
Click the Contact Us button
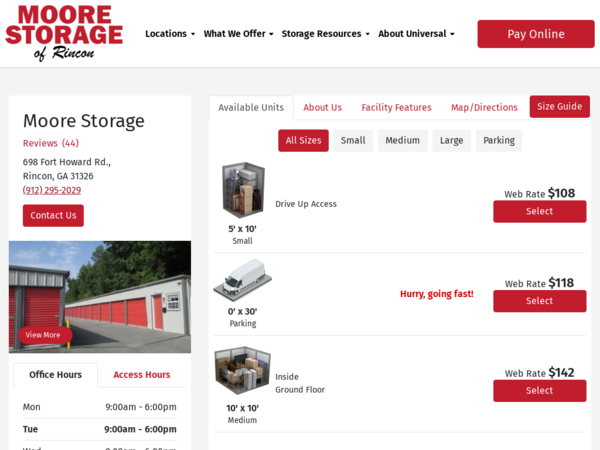[x=53, y=215]
